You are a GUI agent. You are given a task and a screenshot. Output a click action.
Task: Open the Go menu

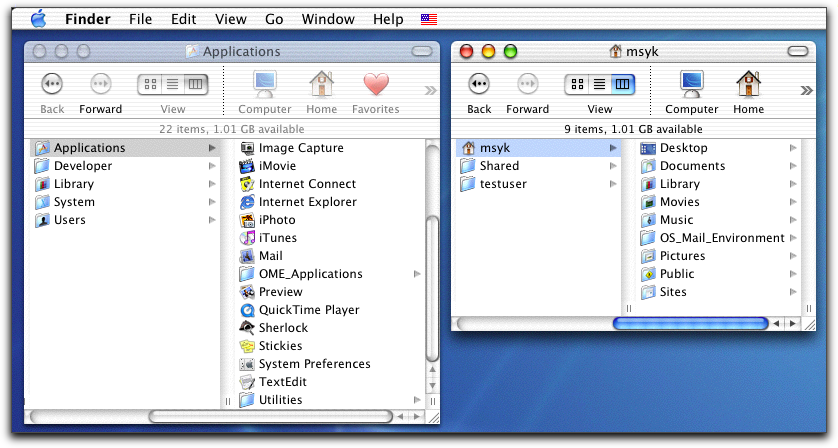click(274, 19)
